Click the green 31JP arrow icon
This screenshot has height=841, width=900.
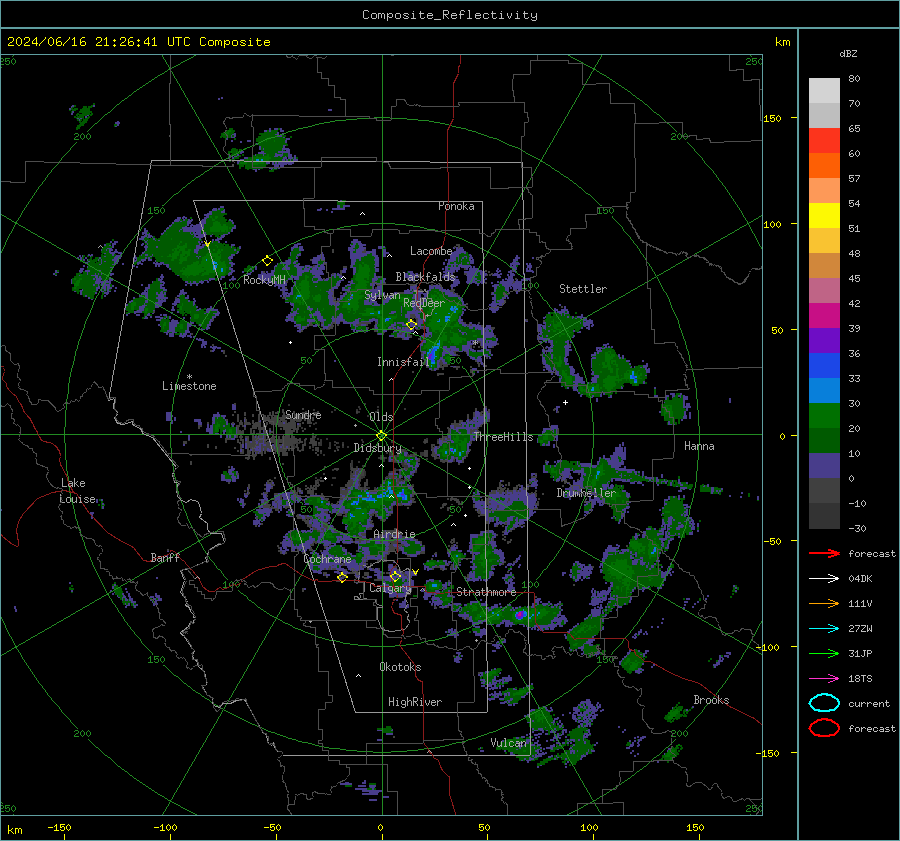tap(824, 653)
